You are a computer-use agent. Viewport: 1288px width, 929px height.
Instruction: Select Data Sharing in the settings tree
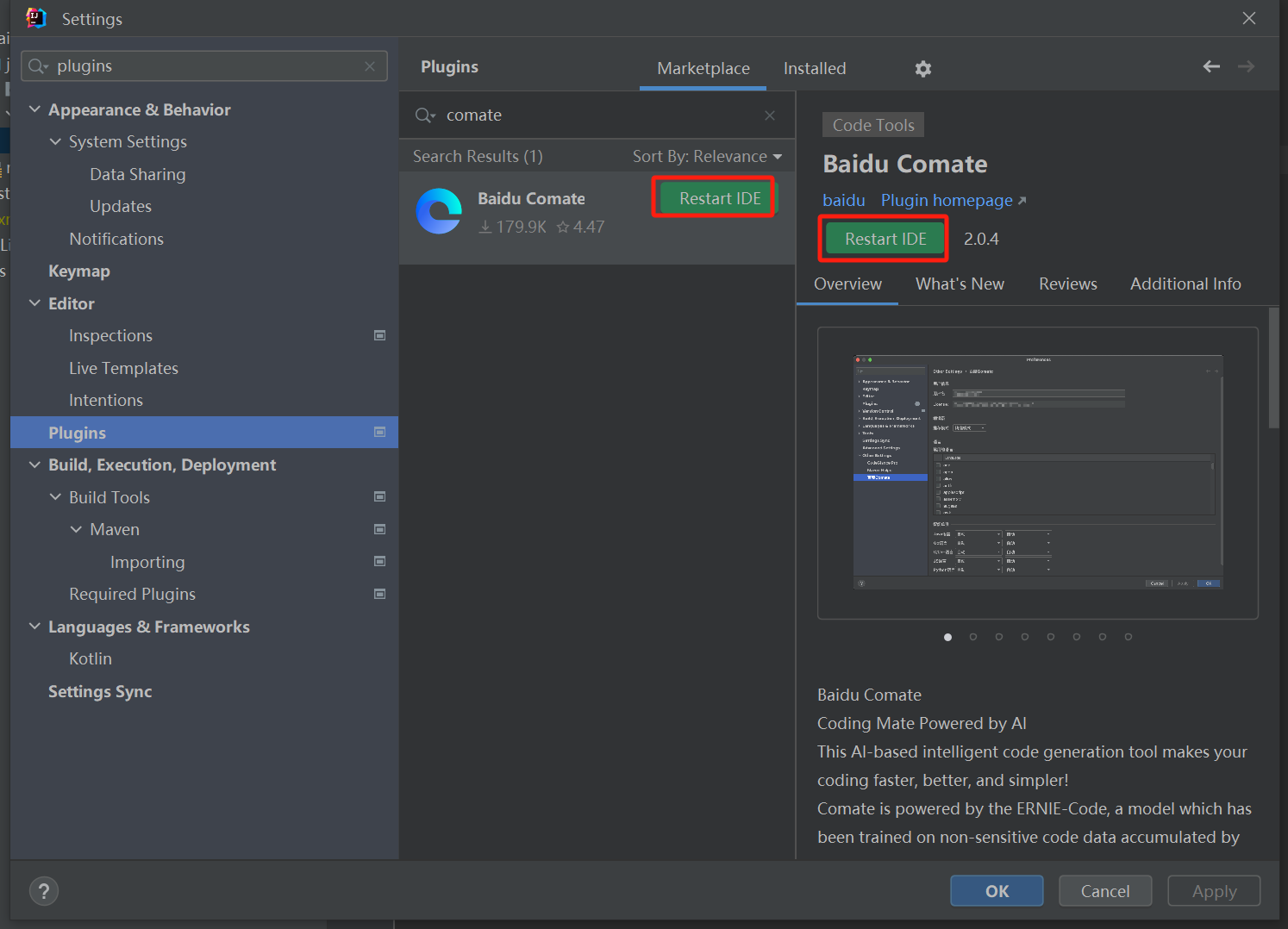(138, 174)
